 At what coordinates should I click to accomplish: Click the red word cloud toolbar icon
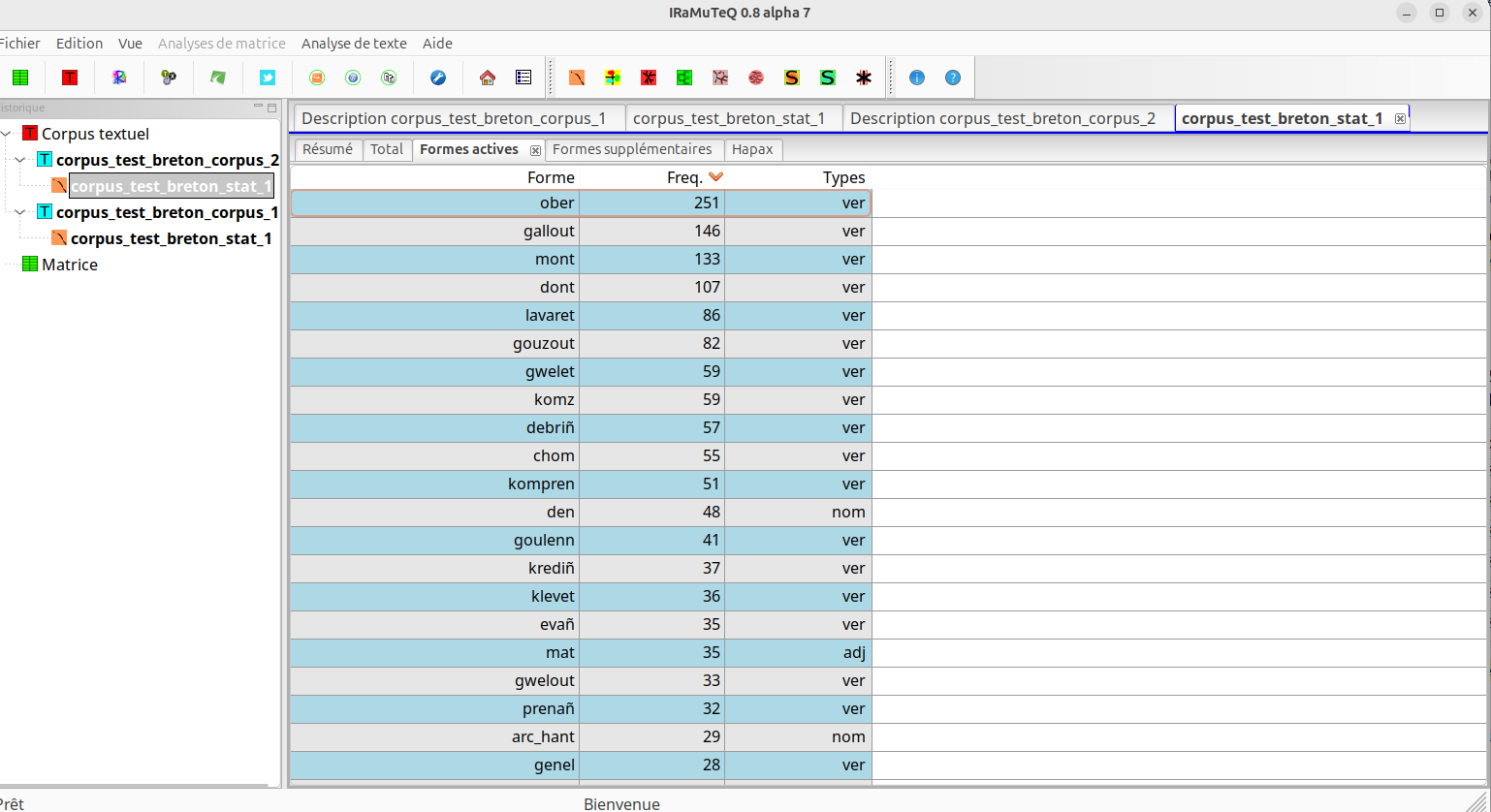[x=756, y=78]
